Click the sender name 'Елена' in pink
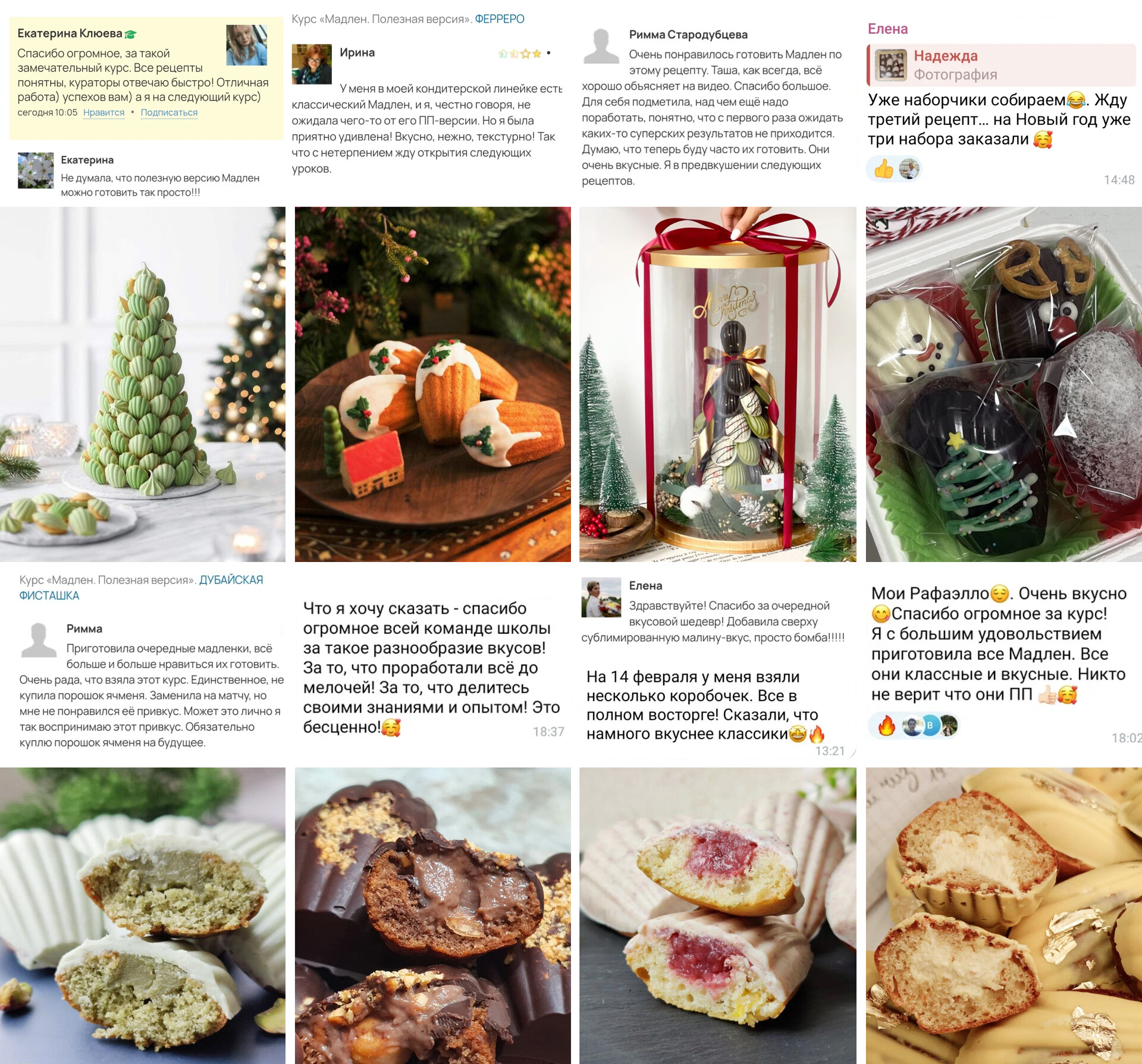The width and height of the screenshot is (1142, 1064). (x=887, y=29)
